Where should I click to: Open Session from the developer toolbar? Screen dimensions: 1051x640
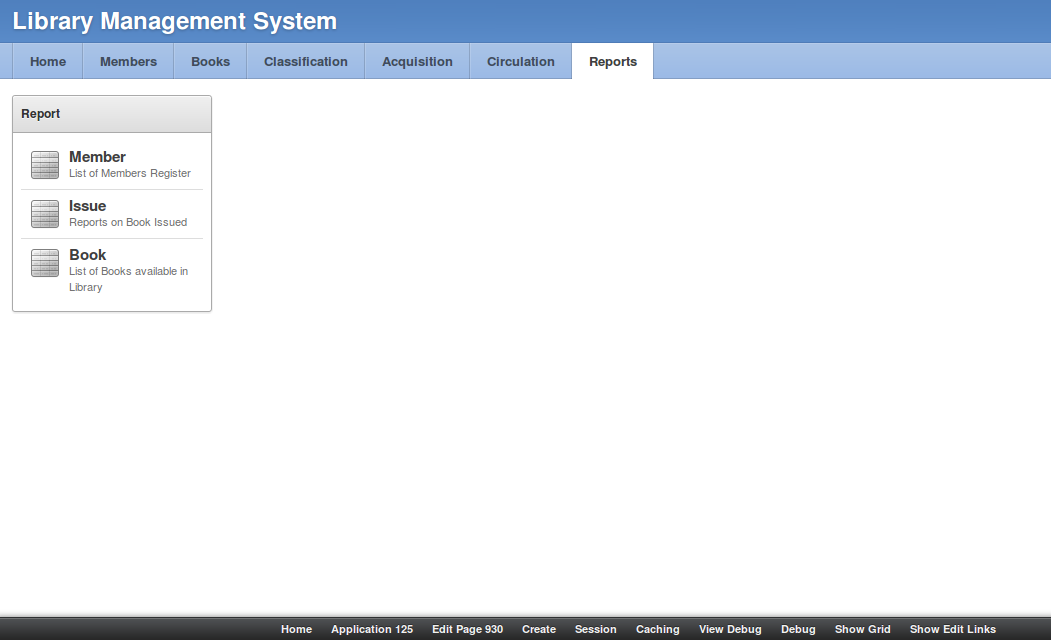(x=595, y=629)
